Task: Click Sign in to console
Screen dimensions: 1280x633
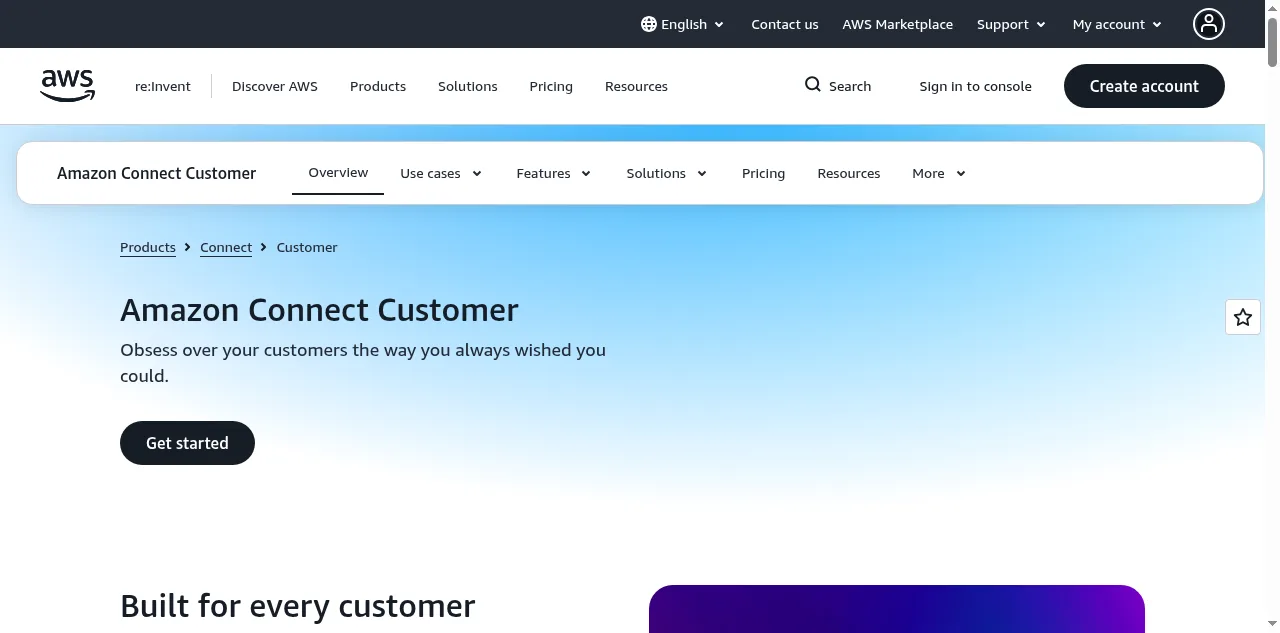Action: 975,86
